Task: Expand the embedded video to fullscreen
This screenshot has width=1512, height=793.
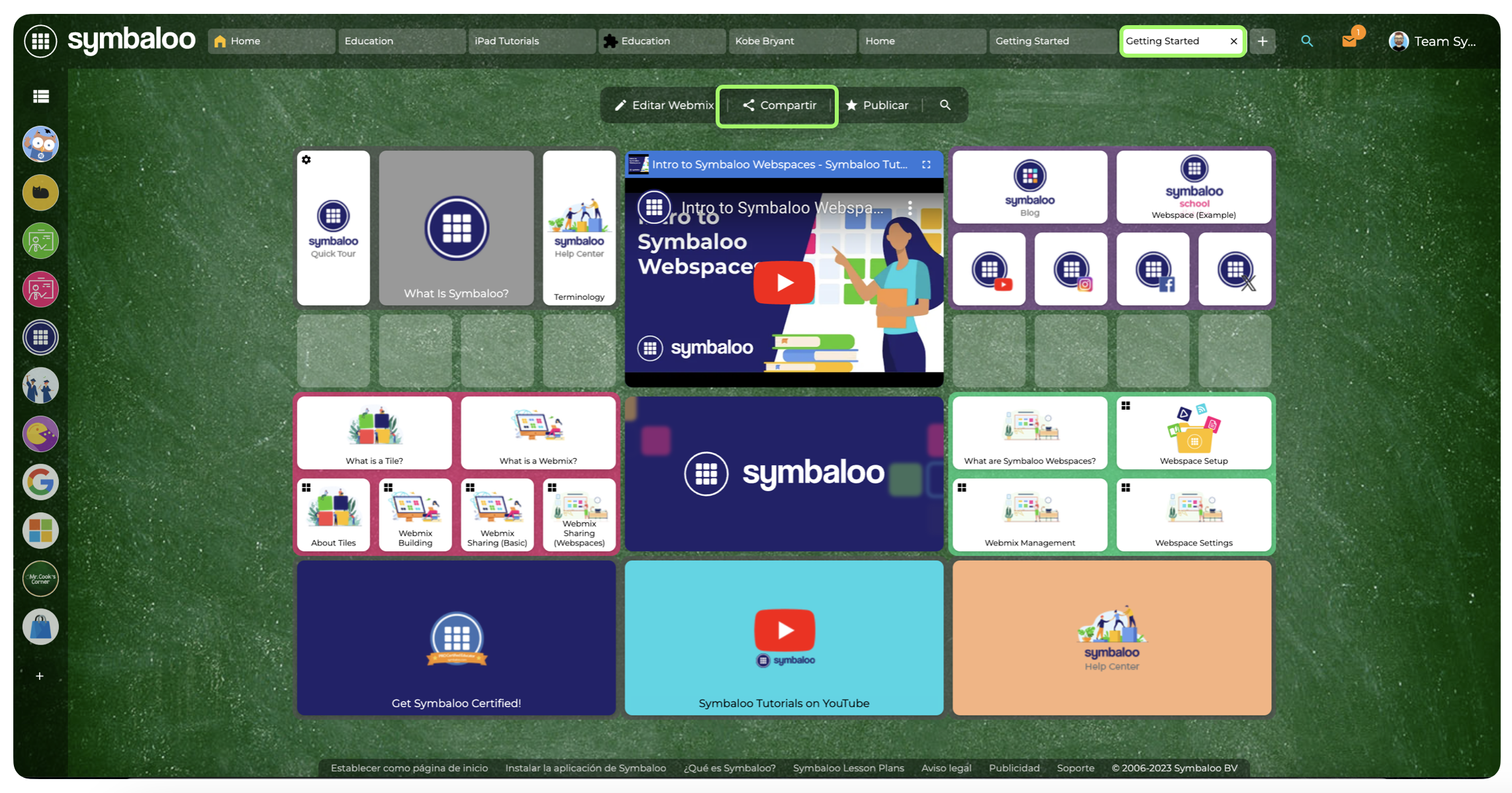Action: [x=926, y=164]
